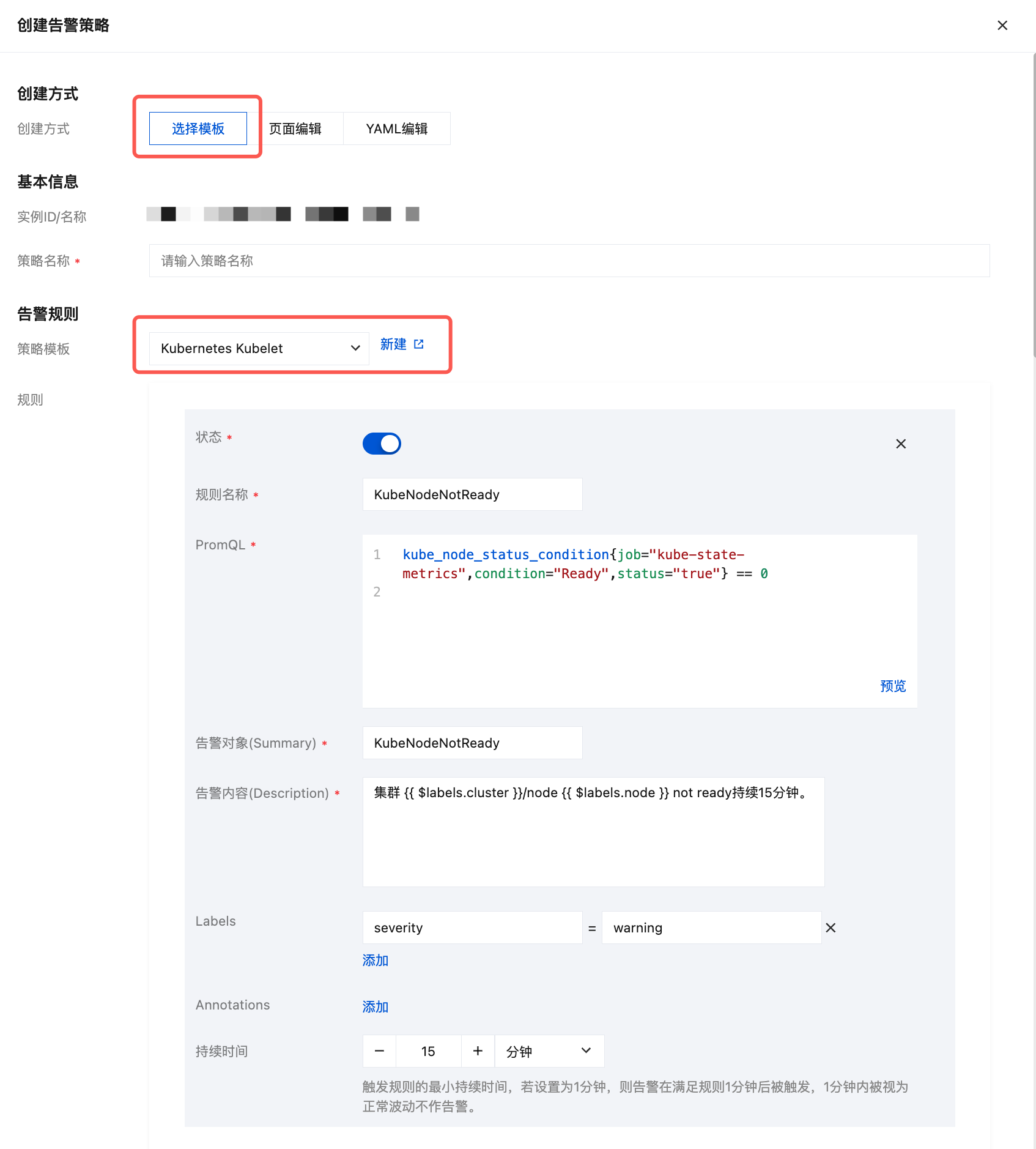Remove the KubeNodeNotReady rule card
1036x1149 pixels.
click(x=901, y=444)
